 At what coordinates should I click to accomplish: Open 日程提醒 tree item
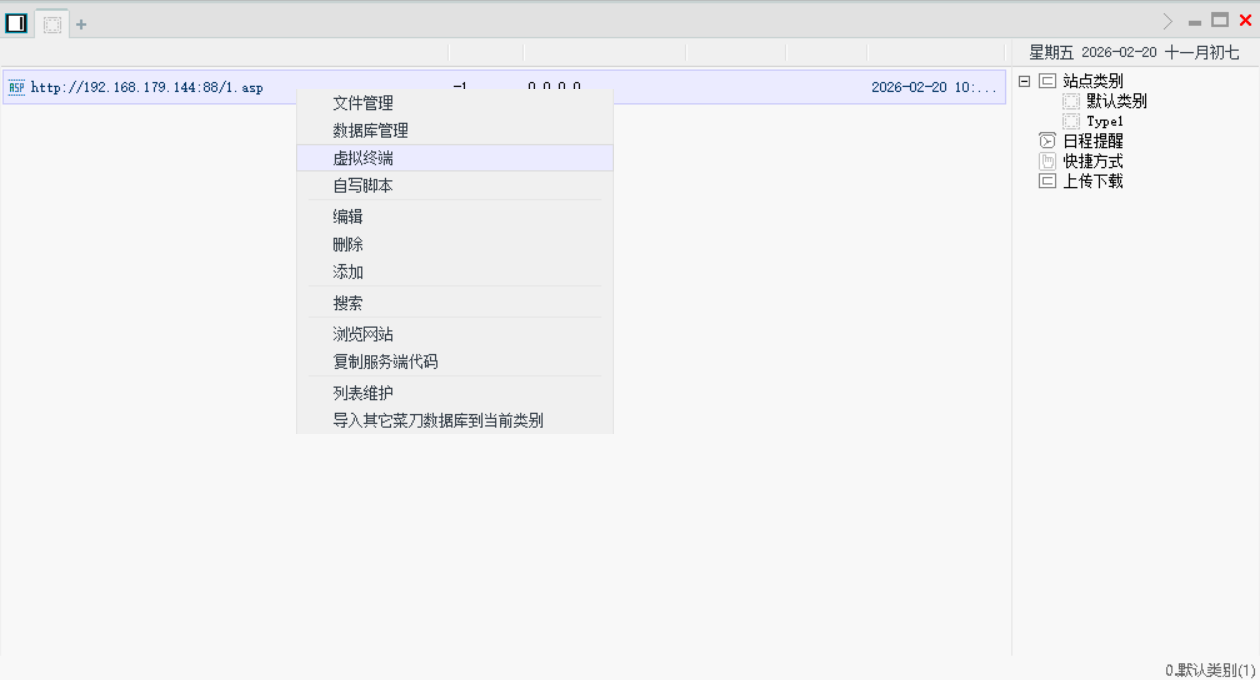1093,141
